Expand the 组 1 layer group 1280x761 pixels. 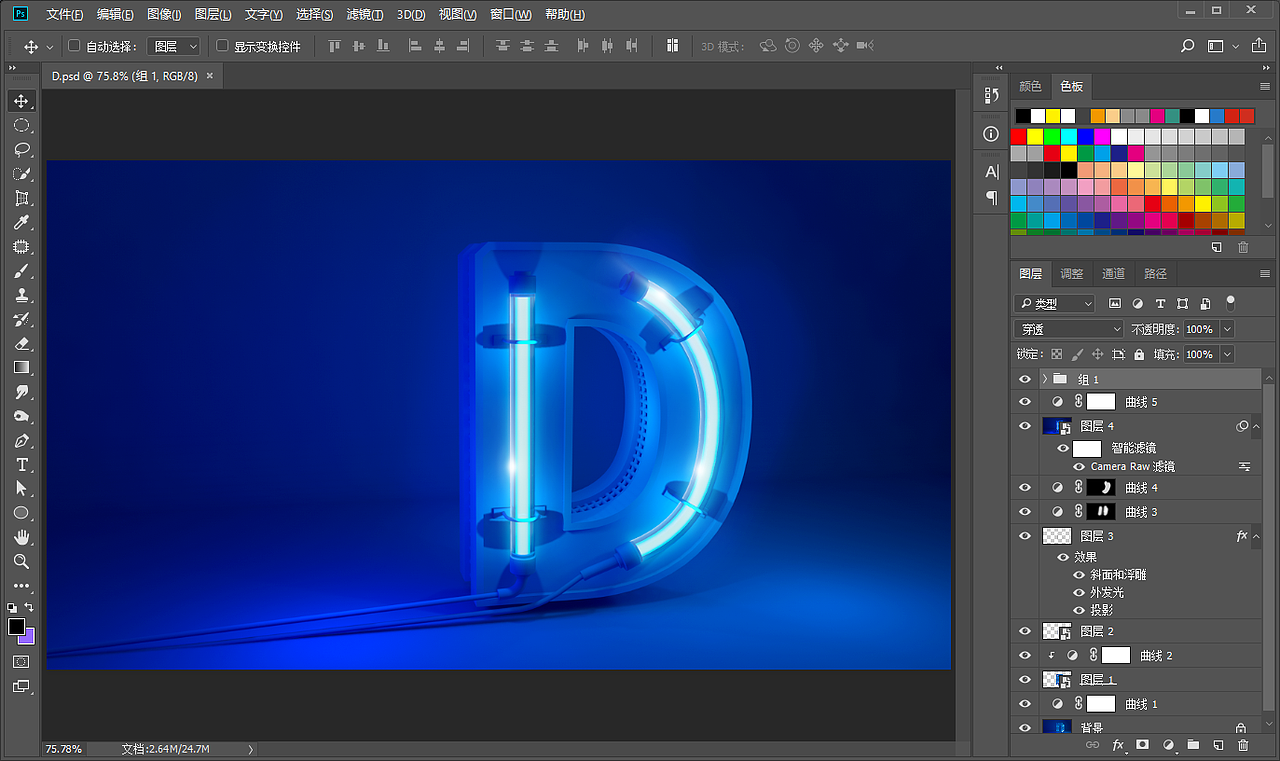[x=1046, y=378]
